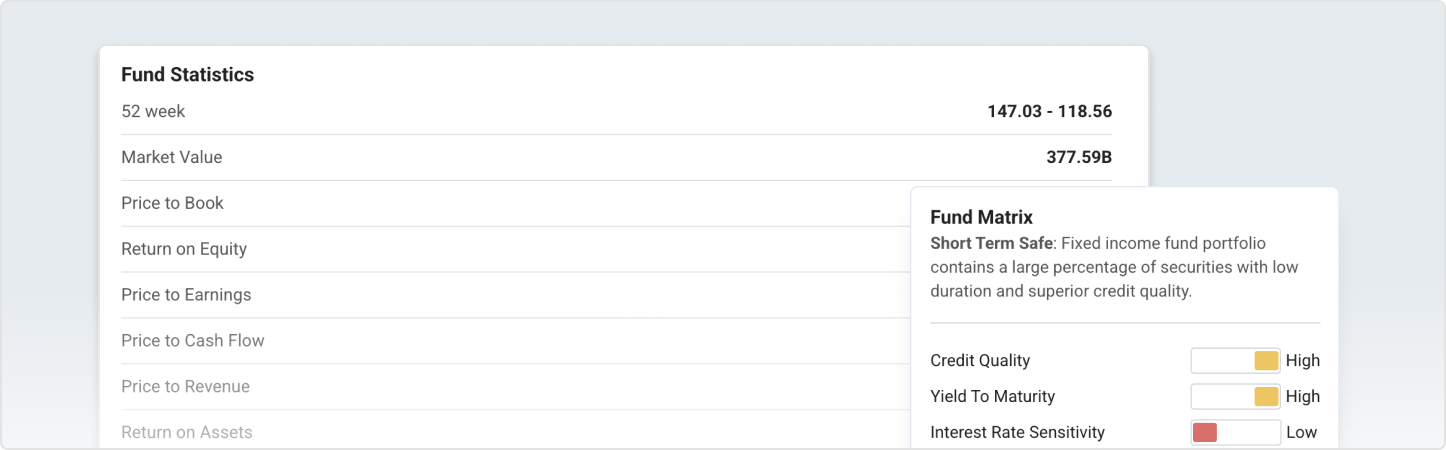Click the Yield To Maturity yellow indicator
This screenshot has height=450, width=1446.
pyautogui.click(x=1266, y=397)
